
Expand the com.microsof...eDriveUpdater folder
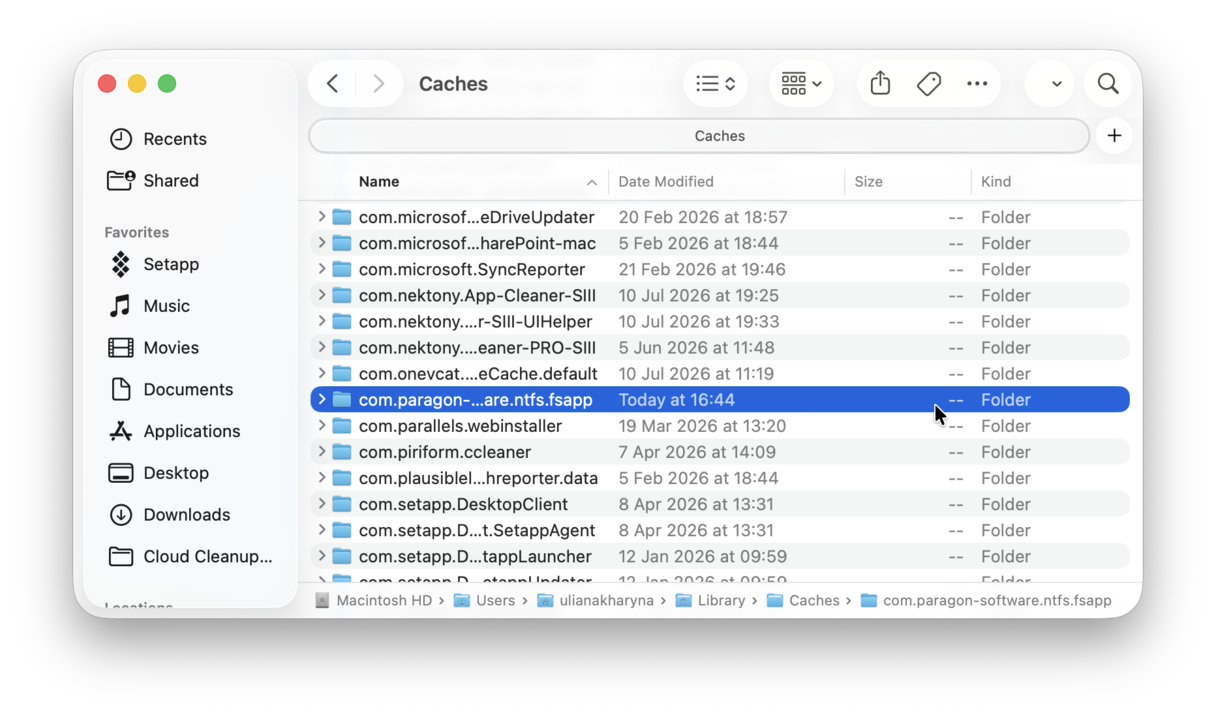[x=322, y=217]
